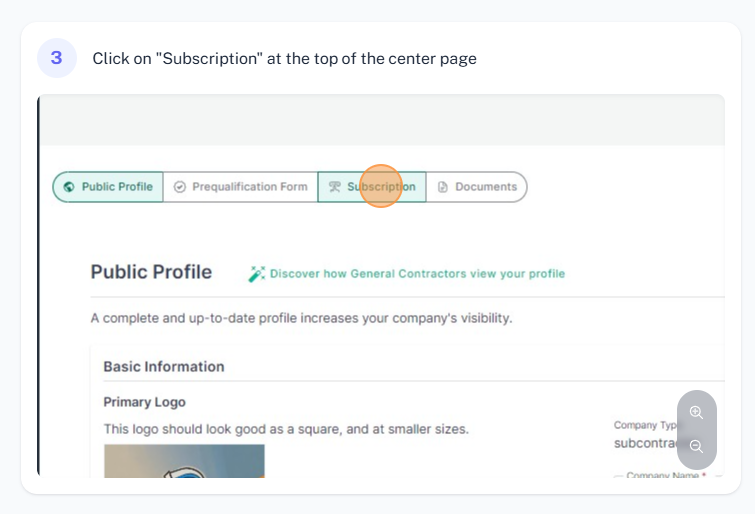Click the orange highlight circle on Subscription
The width and height of the screenshot is (755, 514).
coord(381,186)
